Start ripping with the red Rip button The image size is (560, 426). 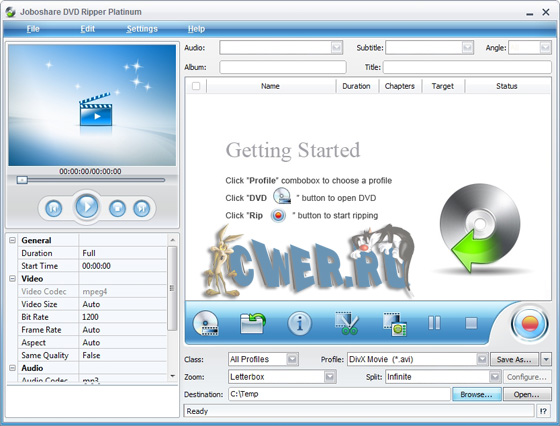pos(530,324)
